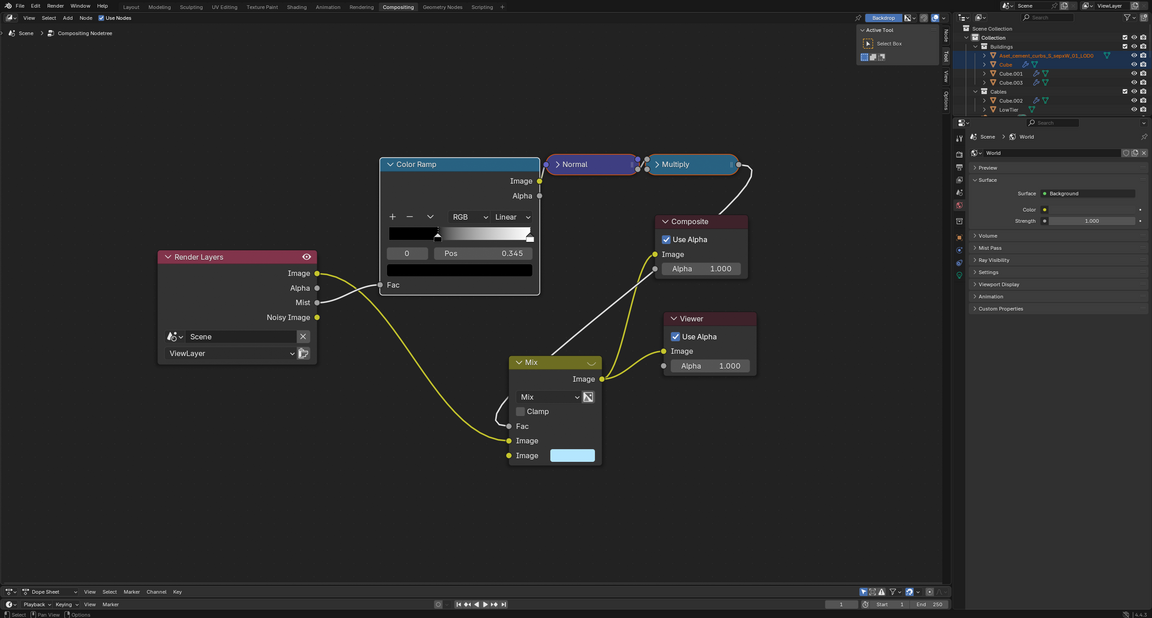Viewport: 1152px width, 618px height.
Task: Open Output properties tab in Properties editor
Action: click(x=959, y=167)
